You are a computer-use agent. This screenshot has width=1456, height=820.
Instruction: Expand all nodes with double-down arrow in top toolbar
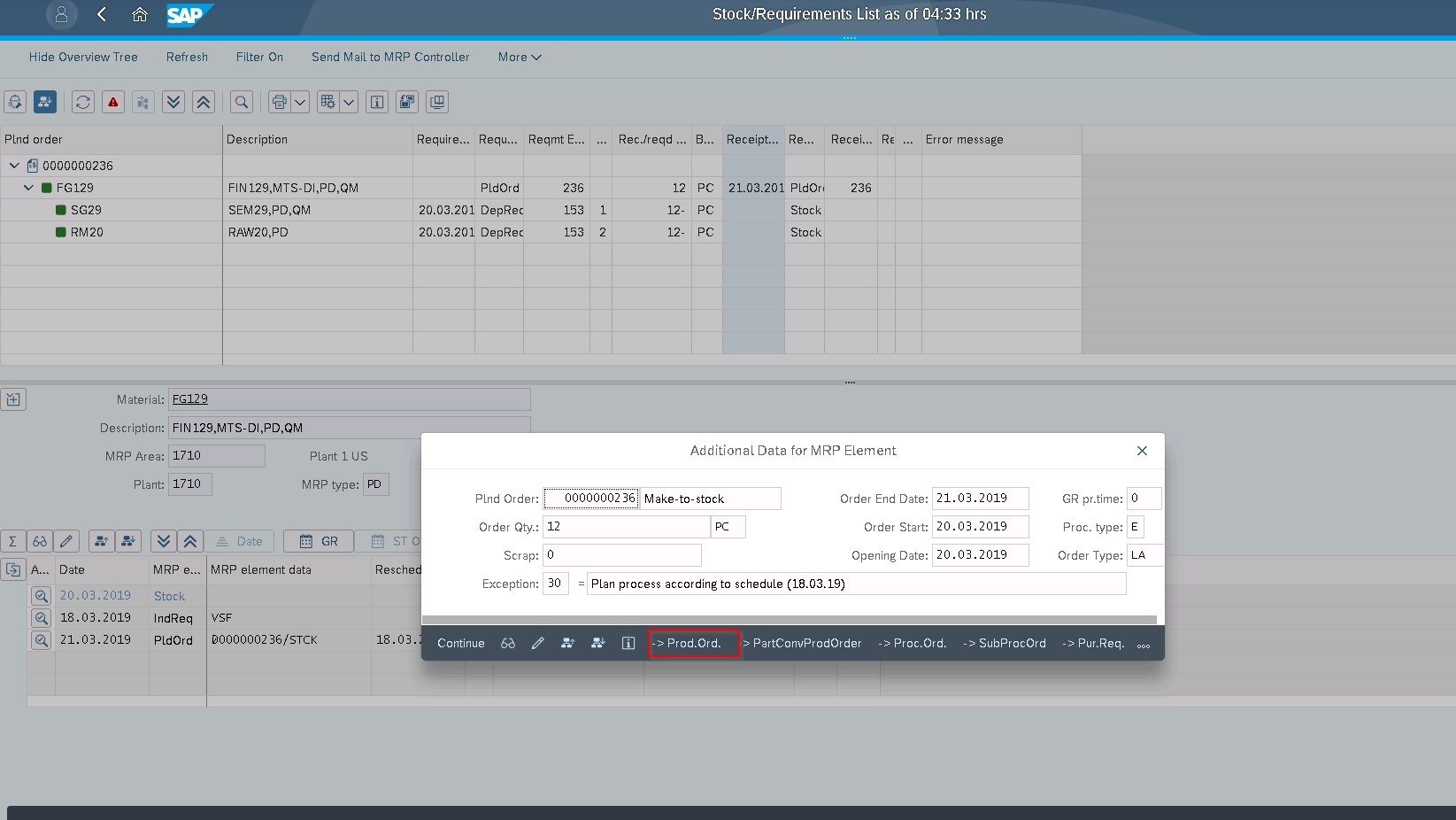173,102
